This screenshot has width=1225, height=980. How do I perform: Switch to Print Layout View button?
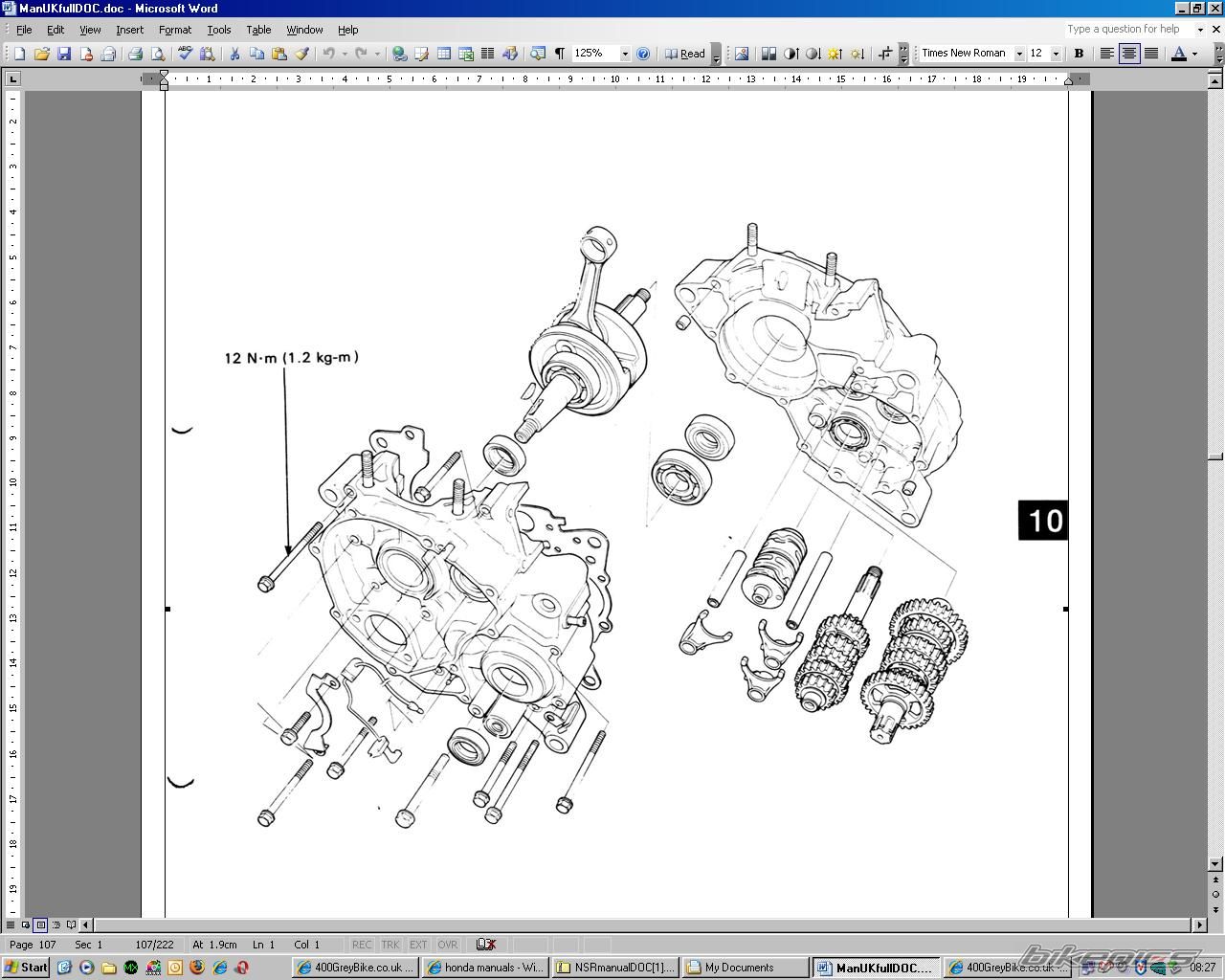(x=40, y=925)
